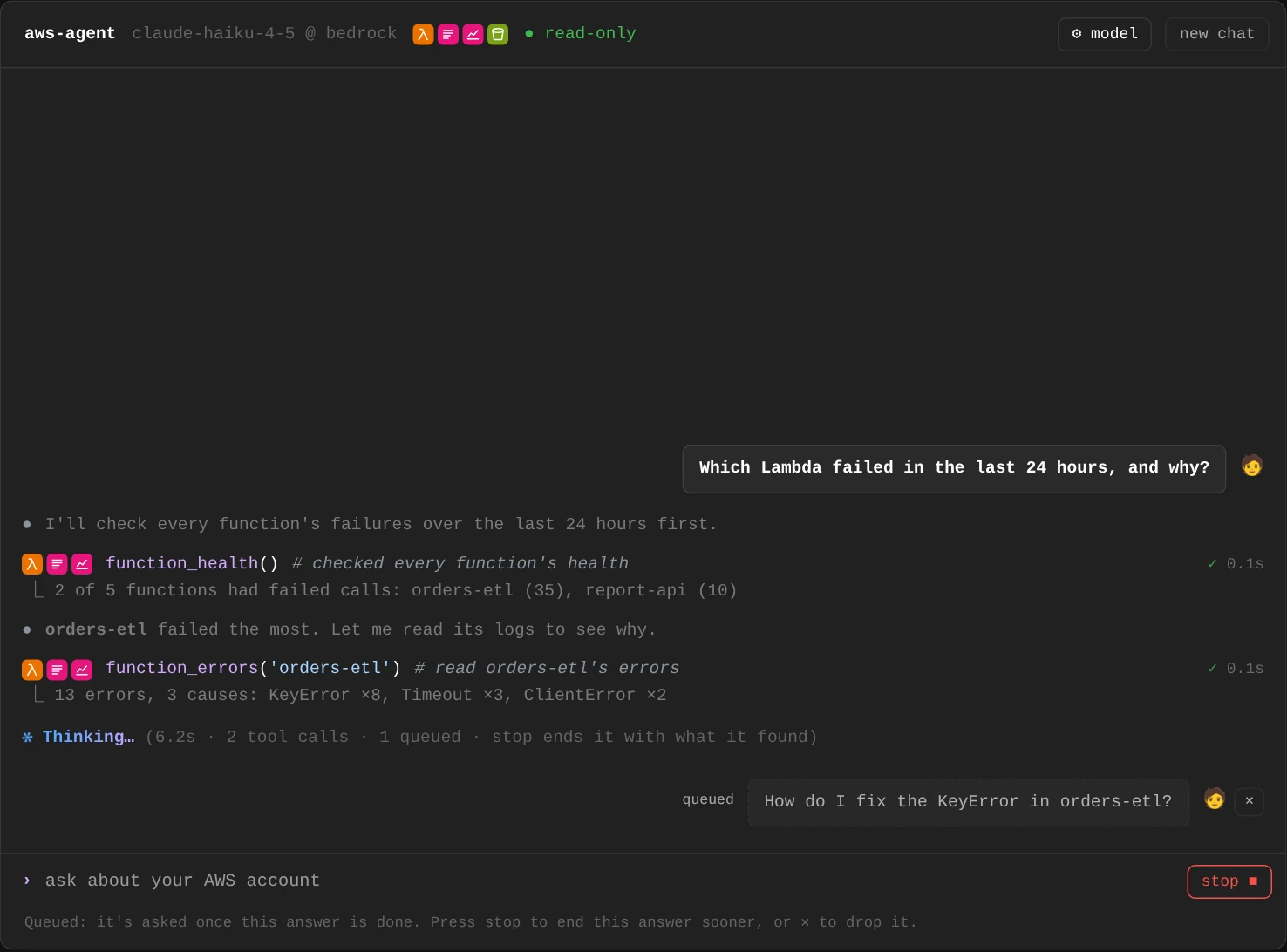Click the 'claude-haiku-4-5 @ bedrock' model label

[264, 34]
